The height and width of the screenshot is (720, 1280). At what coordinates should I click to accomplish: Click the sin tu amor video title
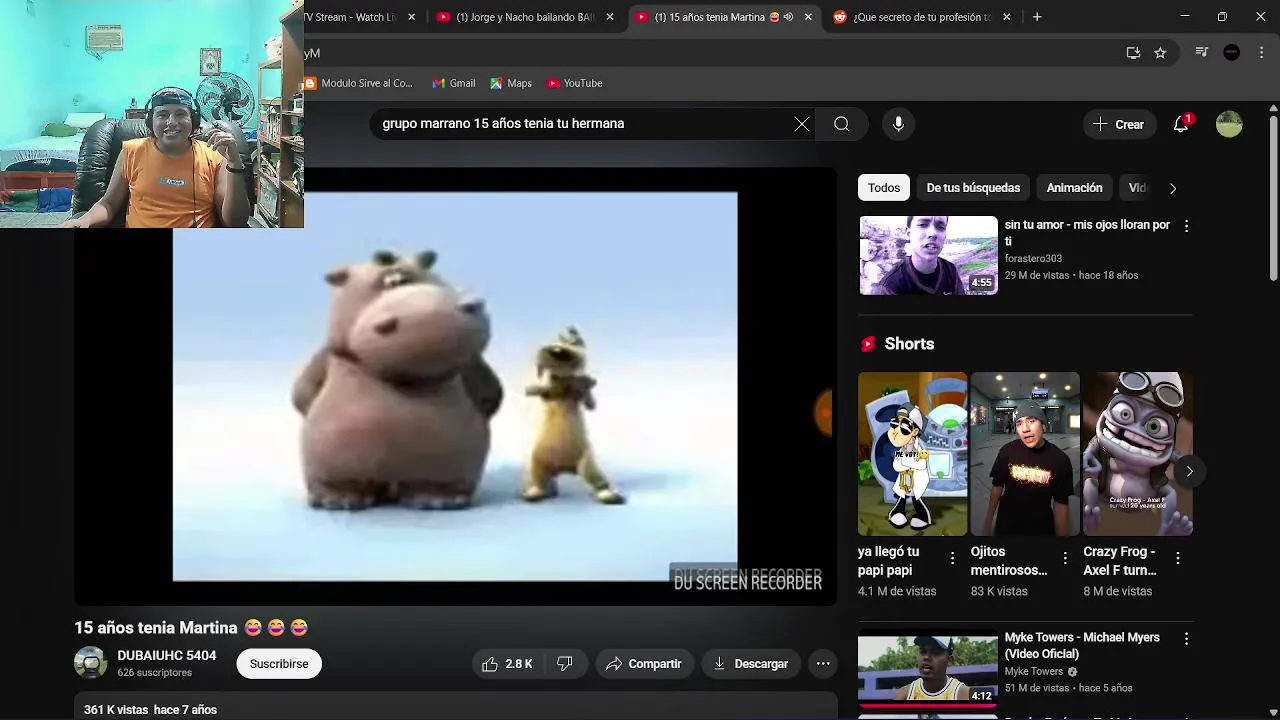pyautogui.click(x=1087, y=233)
